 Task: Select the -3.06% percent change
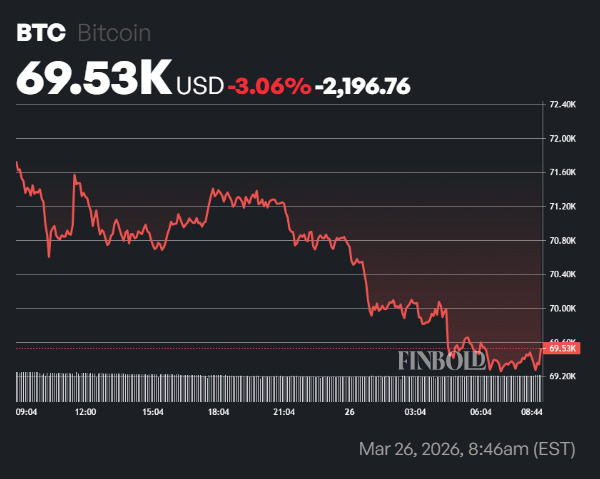(269, 87)
